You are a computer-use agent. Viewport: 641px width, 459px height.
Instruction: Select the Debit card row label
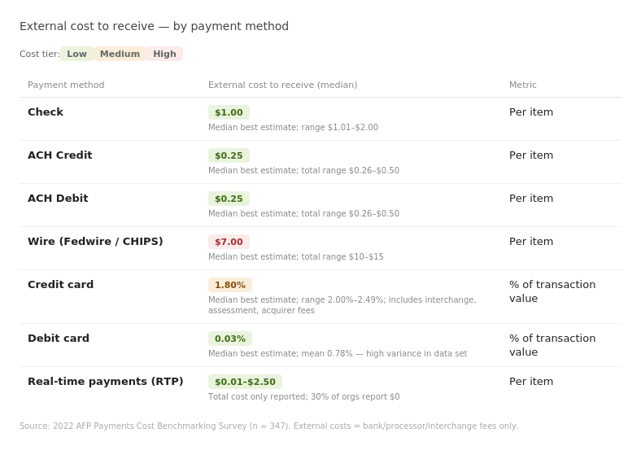58,338
